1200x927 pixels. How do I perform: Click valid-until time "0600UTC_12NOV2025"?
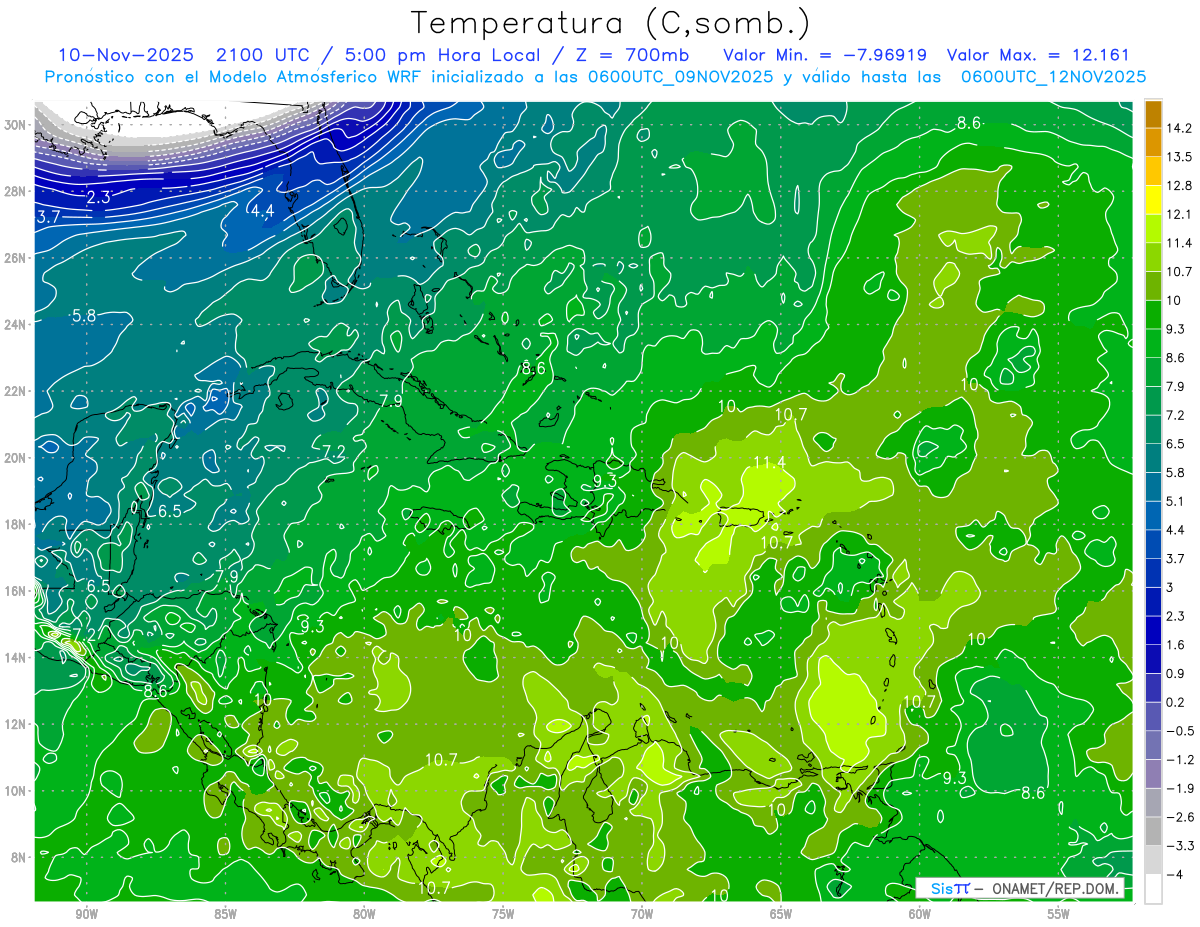1053,77
